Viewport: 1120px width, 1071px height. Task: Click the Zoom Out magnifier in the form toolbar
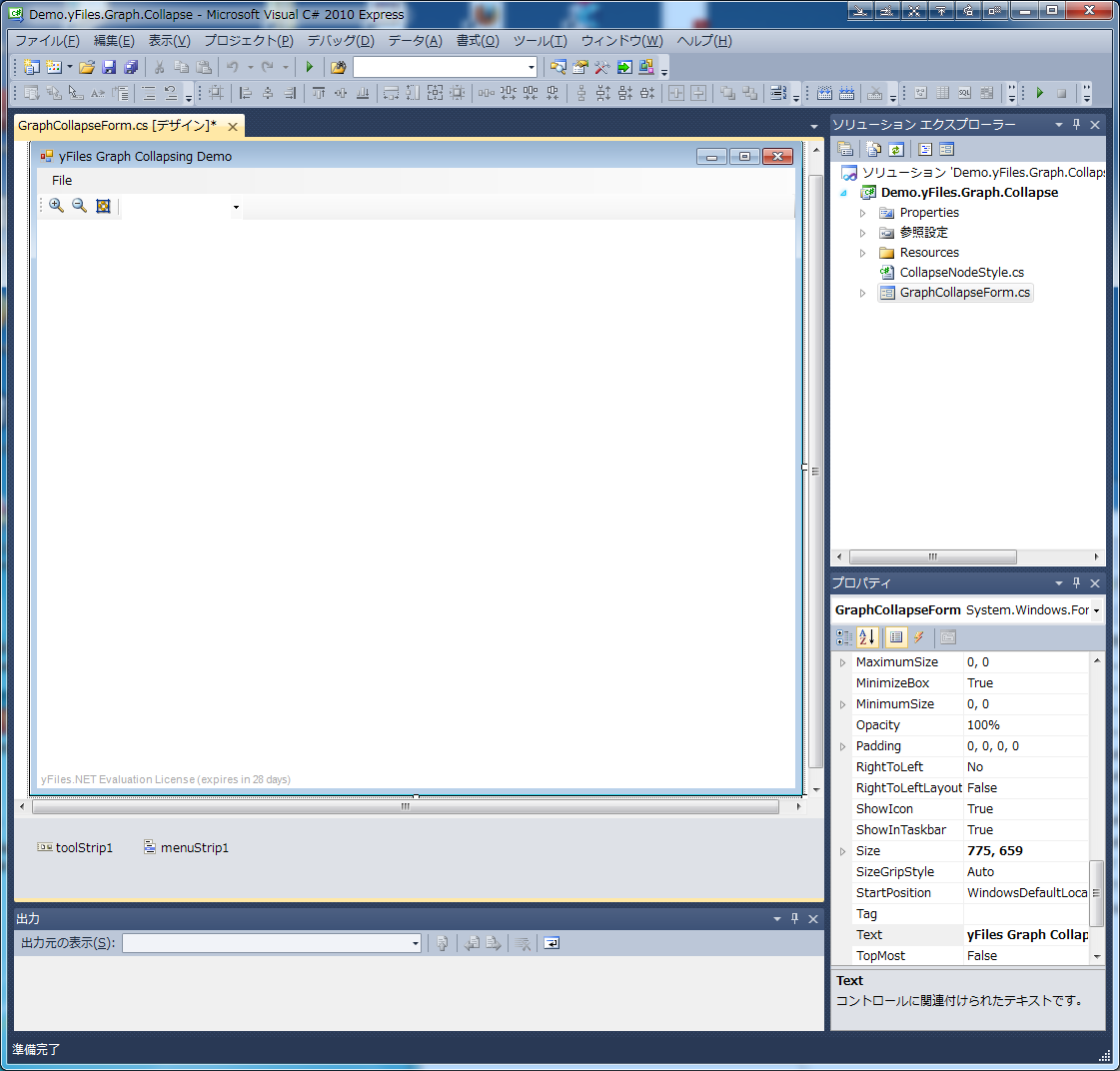(x=79, y=206)
